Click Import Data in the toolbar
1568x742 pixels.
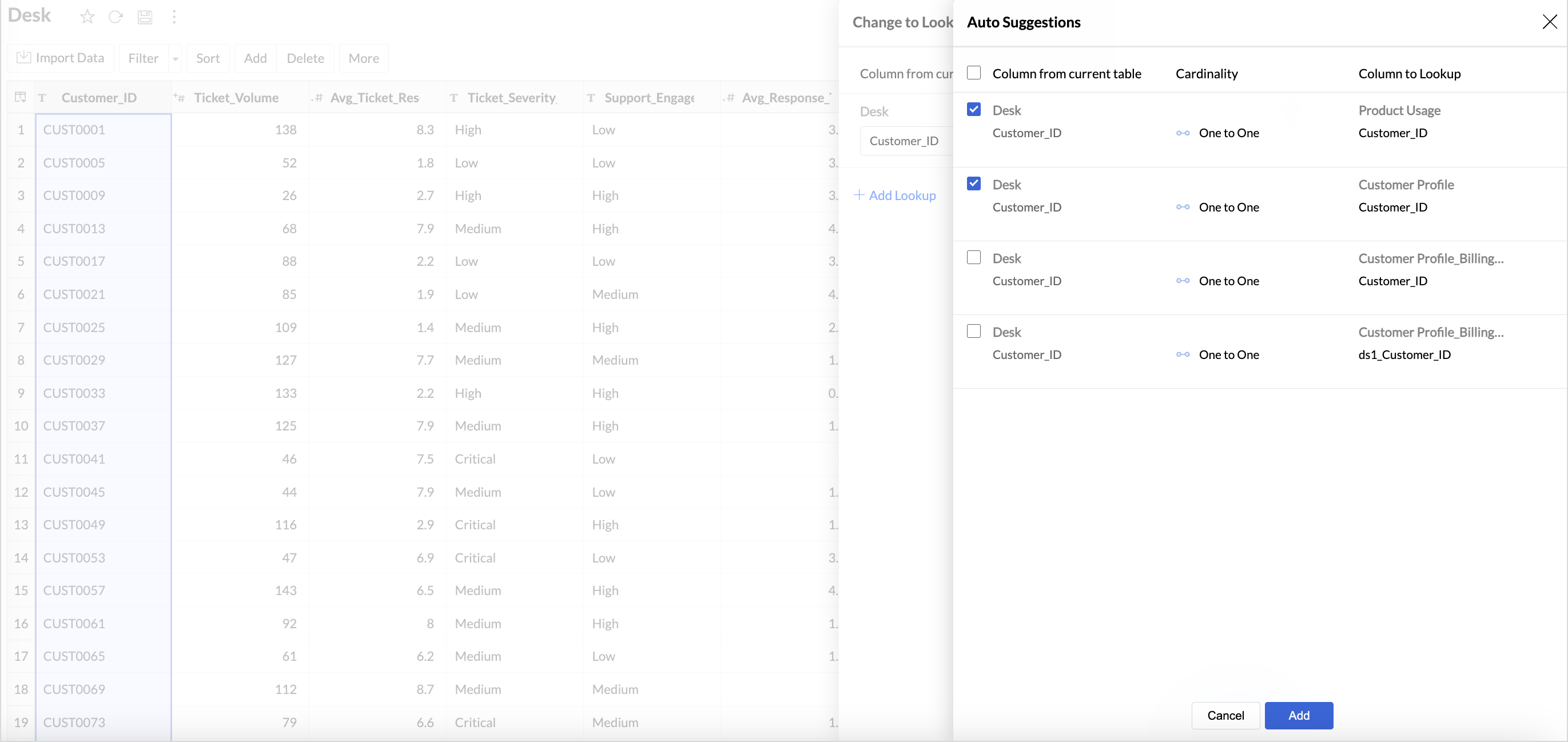(60, 58)
